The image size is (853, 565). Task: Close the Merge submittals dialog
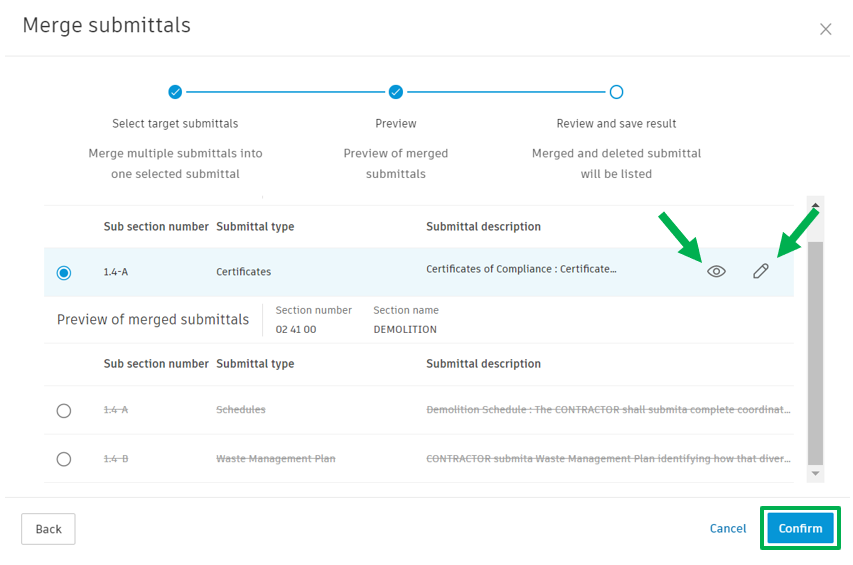(x=825, y=29)
